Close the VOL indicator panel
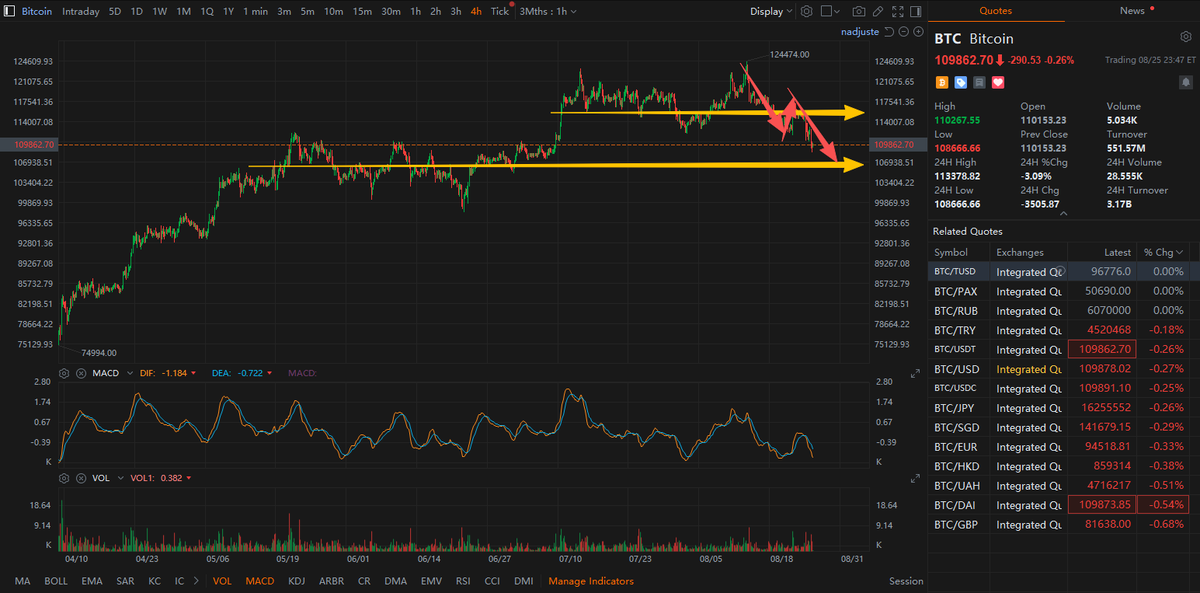The image size is (1200, 593). [81, 478]
